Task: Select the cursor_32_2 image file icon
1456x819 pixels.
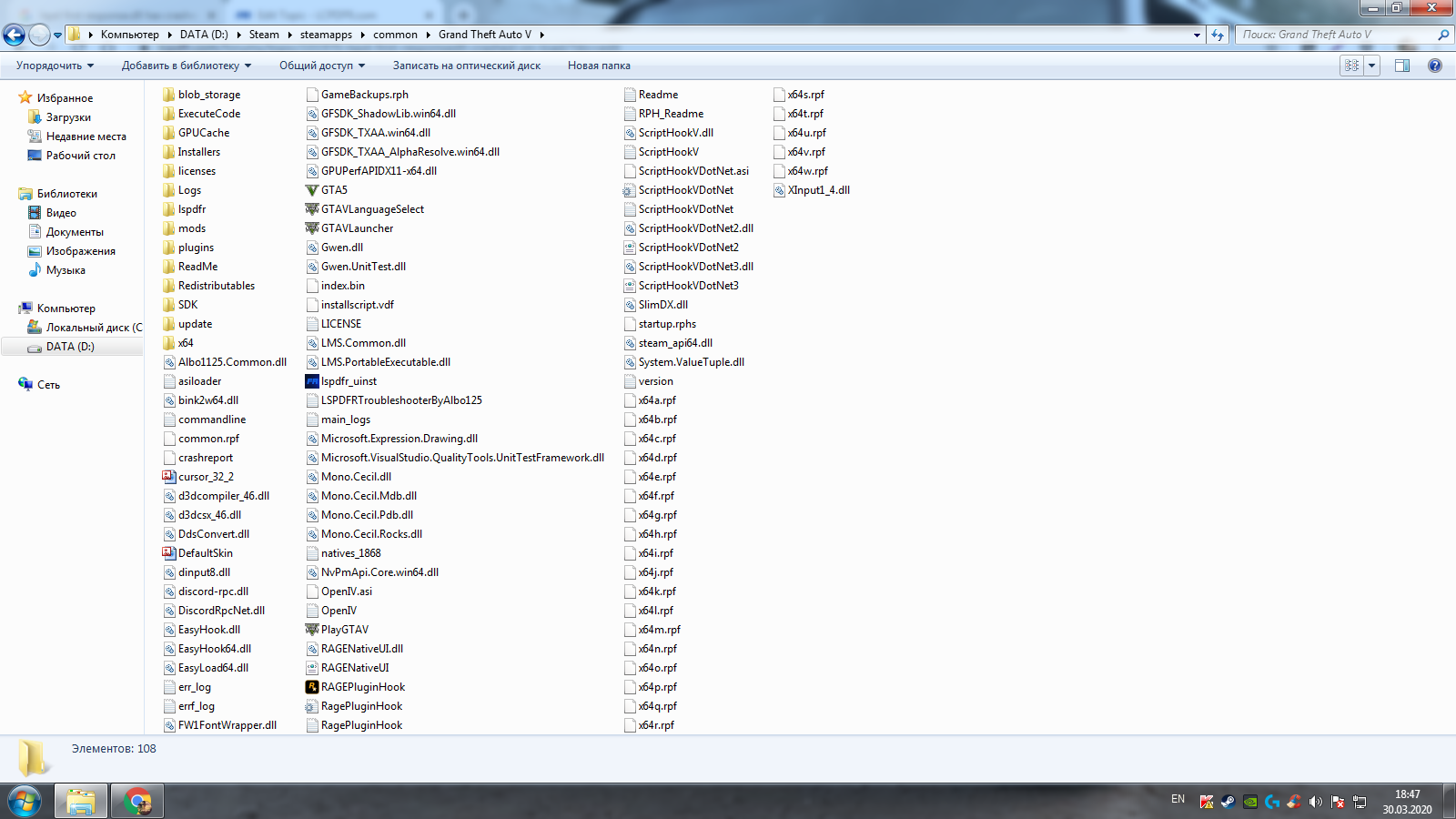Action: [169, 477]
